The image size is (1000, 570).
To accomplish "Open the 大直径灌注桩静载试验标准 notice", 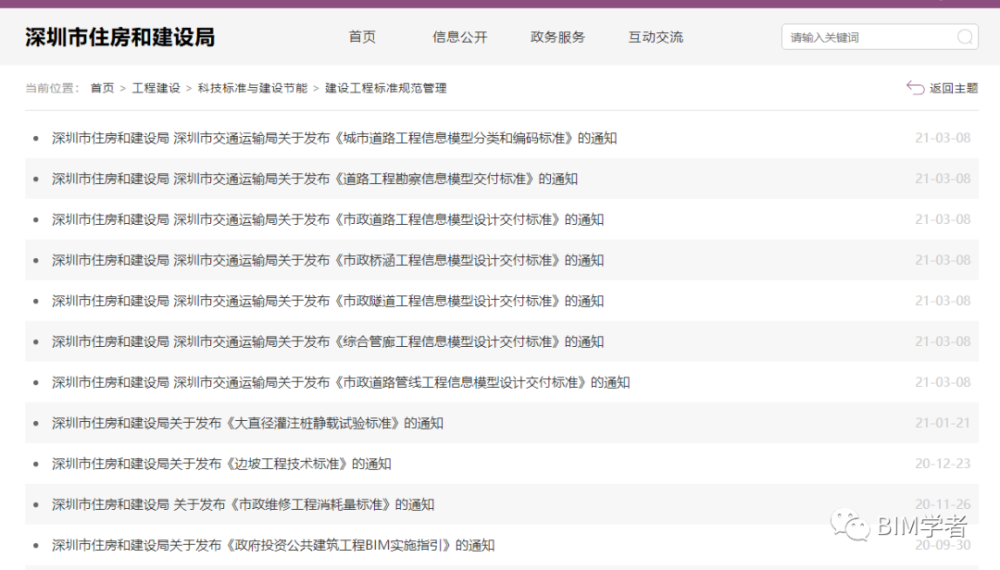I will (247, 423).
